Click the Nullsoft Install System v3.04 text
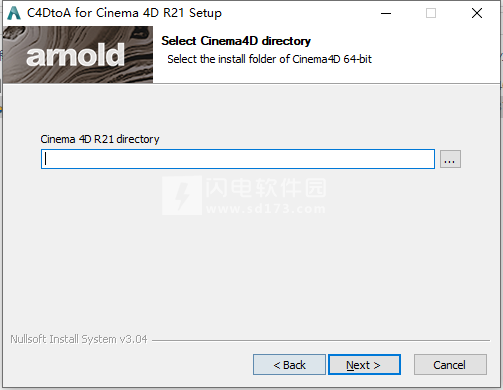The width and height of the screenshot is (503, 390). point(79,339)
